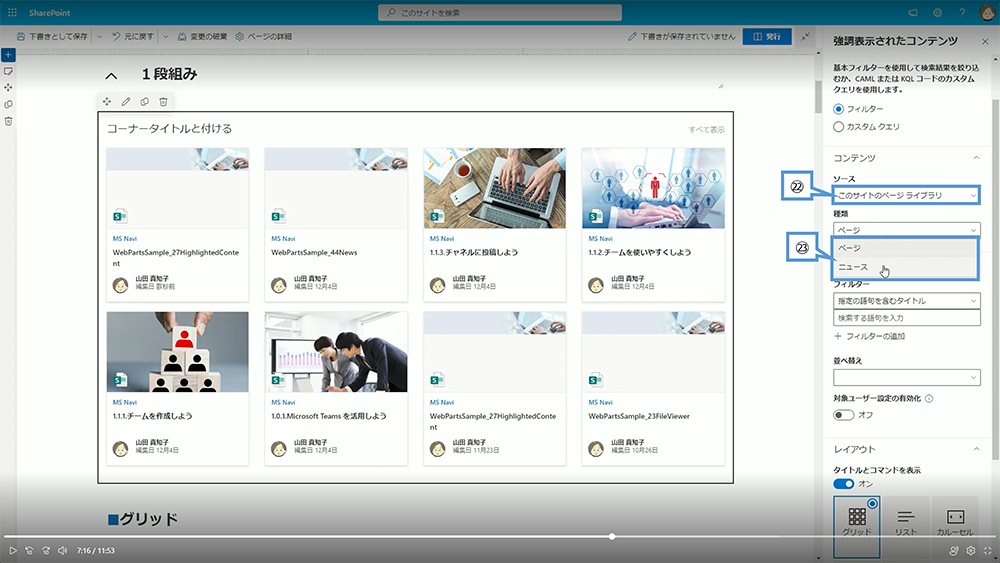Collapse the コンテンツ section chevron
Viewport: 1000px width, 563px height.
pyautogui.click(x=976, y=157)
